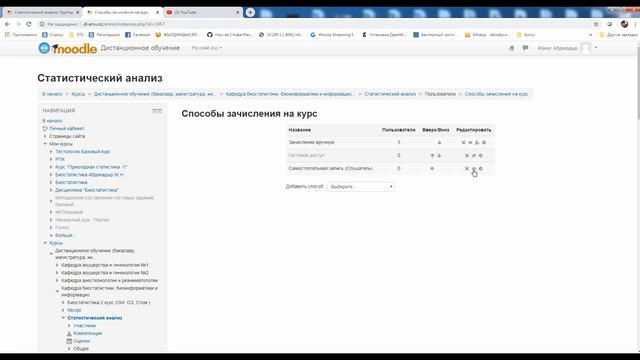
Task: Expand 'Кафедра акушерства и гинекологии №1'
Action: coord(57,265)
